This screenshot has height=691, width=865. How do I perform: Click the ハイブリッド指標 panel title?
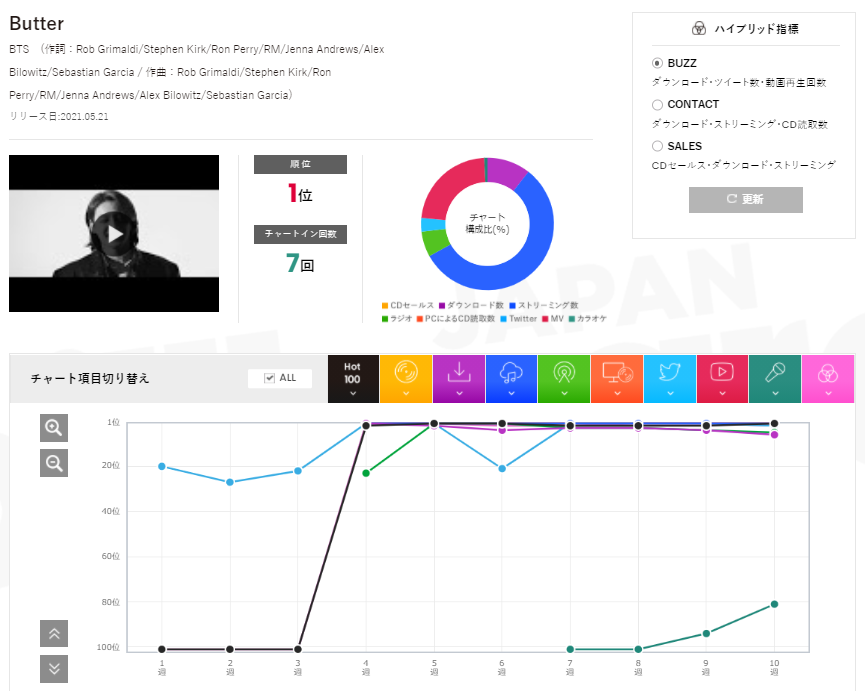pos(756,29)
